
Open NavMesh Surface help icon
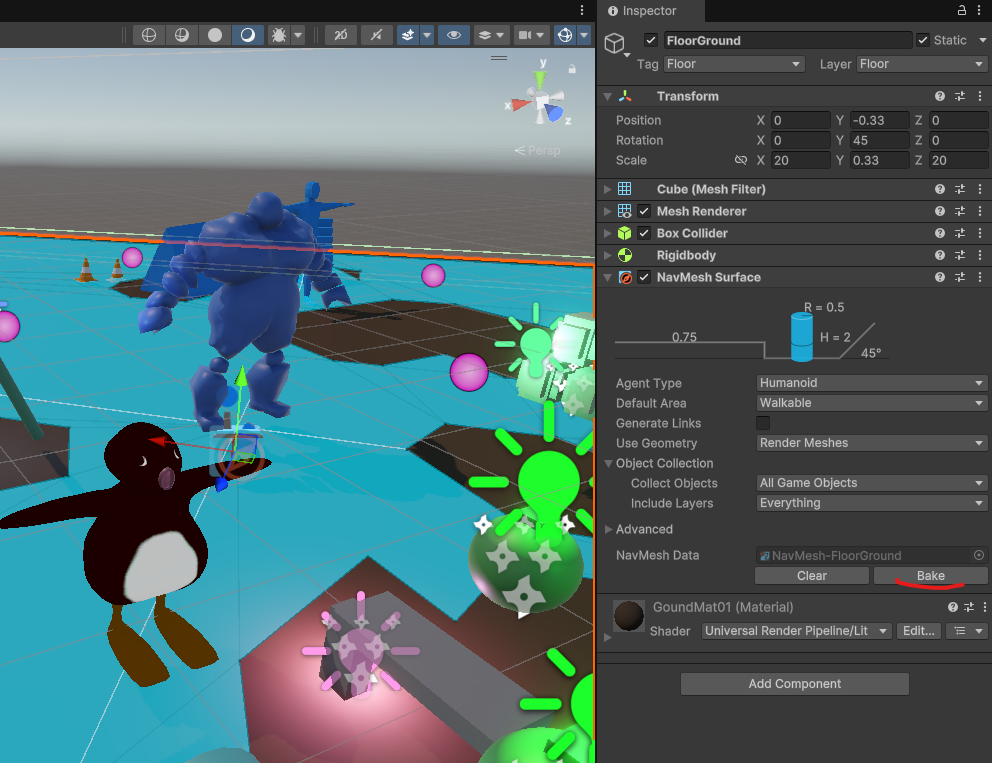(x=939, y=277)
